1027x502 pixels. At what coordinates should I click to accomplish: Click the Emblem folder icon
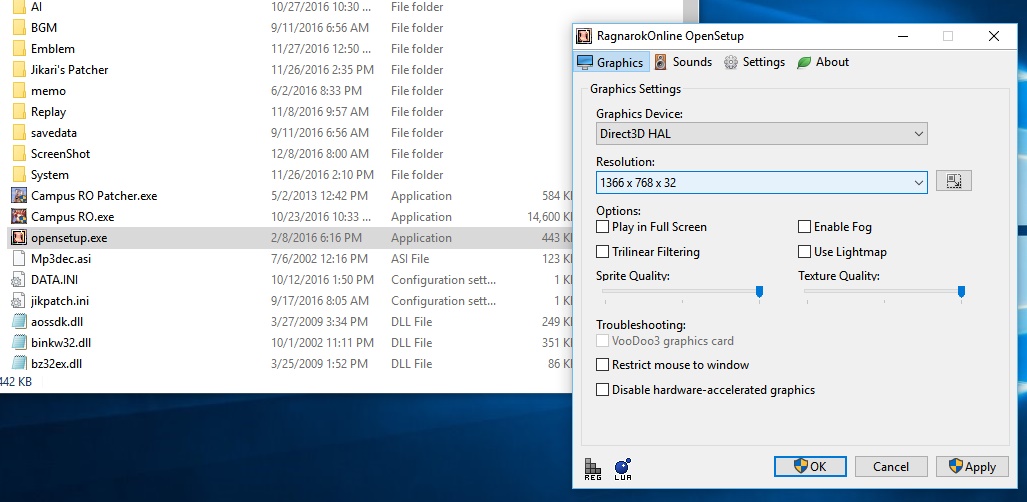coord(19,49)
